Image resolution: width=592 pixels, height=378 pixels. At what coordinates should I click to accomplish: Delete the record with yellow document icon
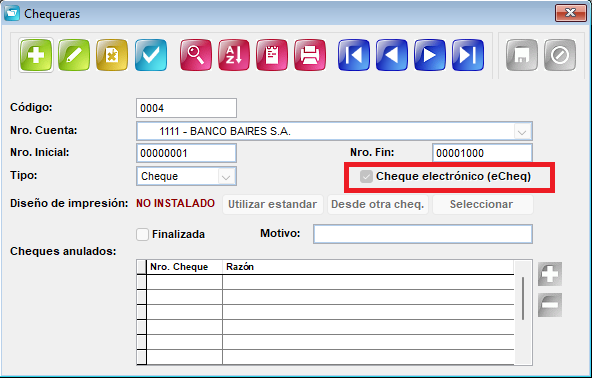112,55
